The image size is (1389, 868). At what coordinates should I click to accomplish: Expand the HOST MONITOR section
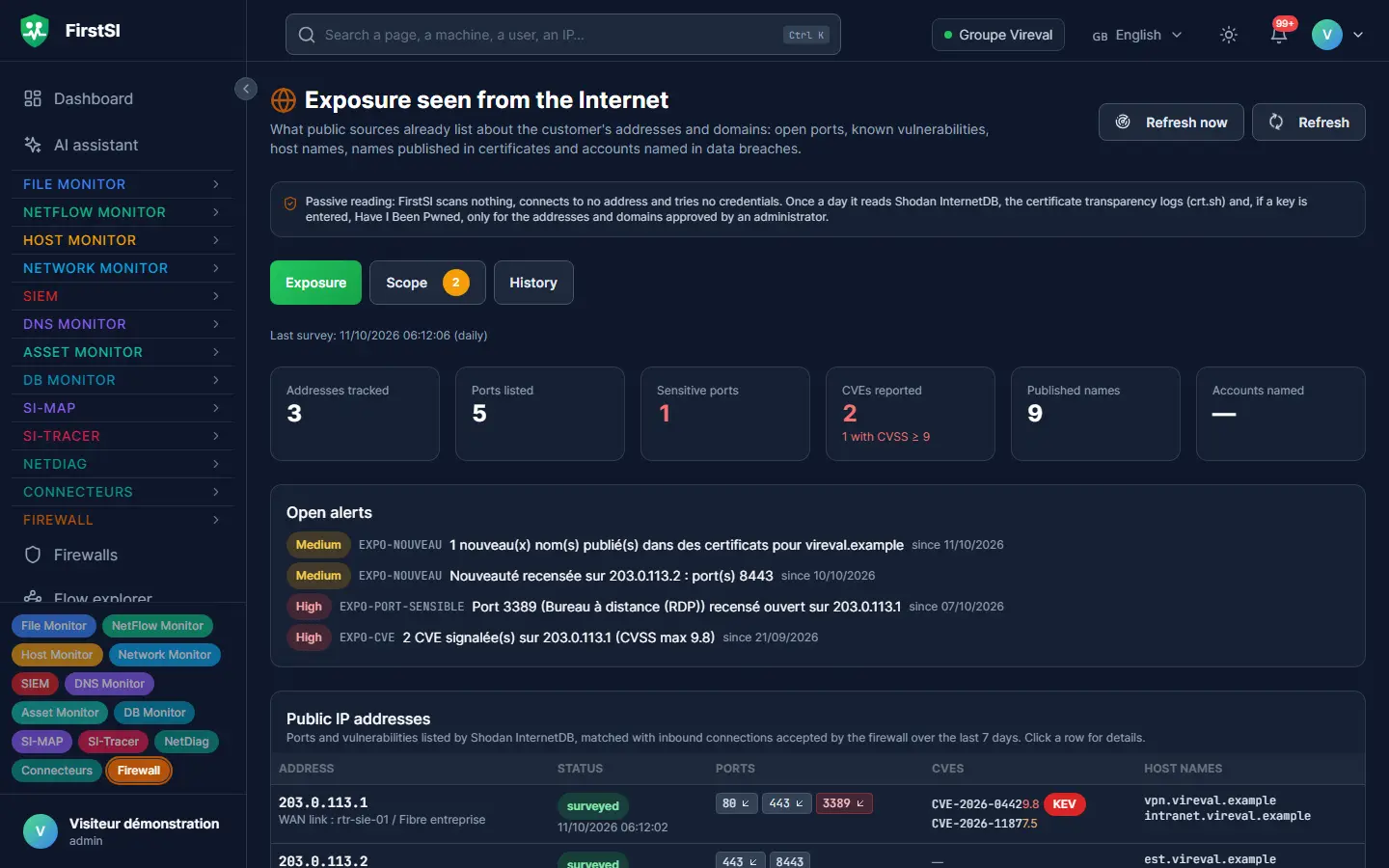point(122,240)
